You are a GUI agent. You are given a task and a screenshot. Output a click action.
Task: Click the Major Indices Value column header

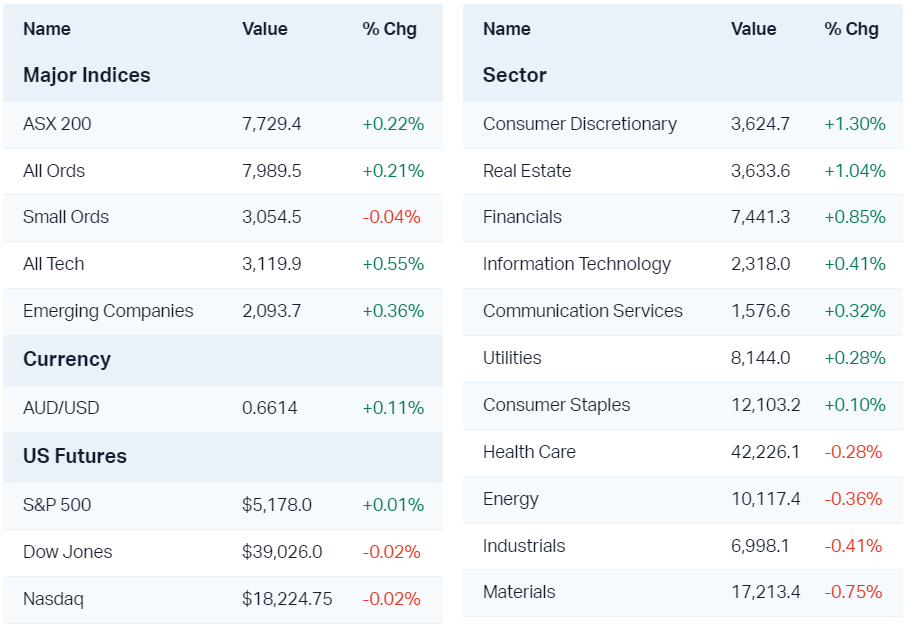click(265, 29)
